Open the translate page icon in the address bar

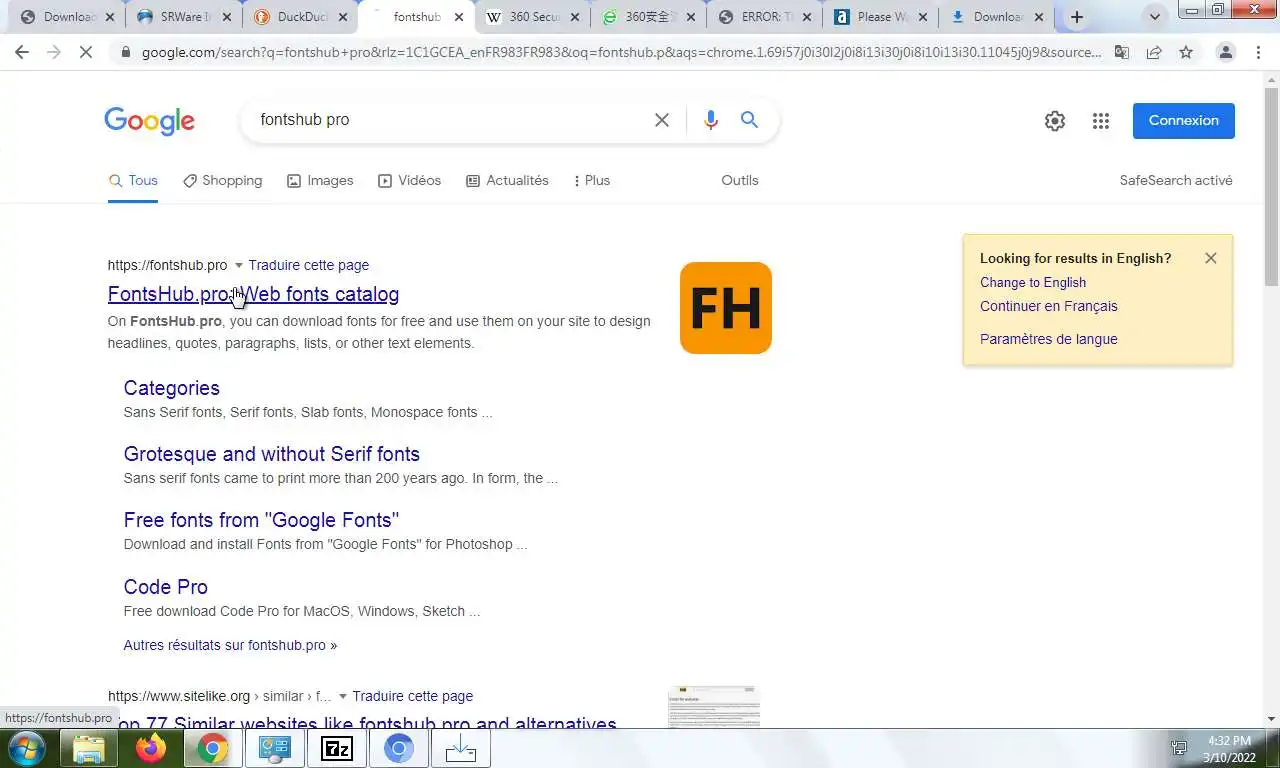(1122, 52)
